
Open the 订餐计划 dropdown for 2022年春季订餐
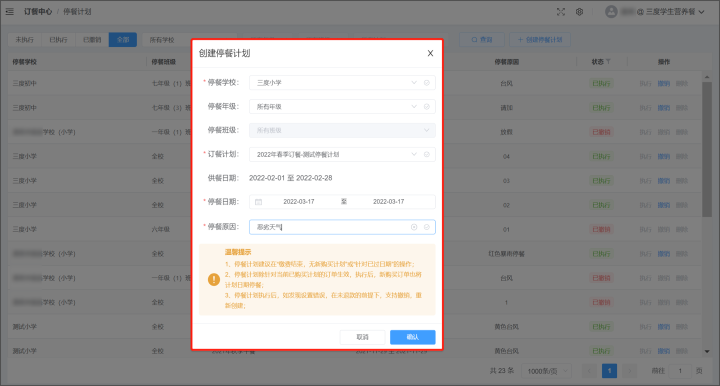(342, 154)
